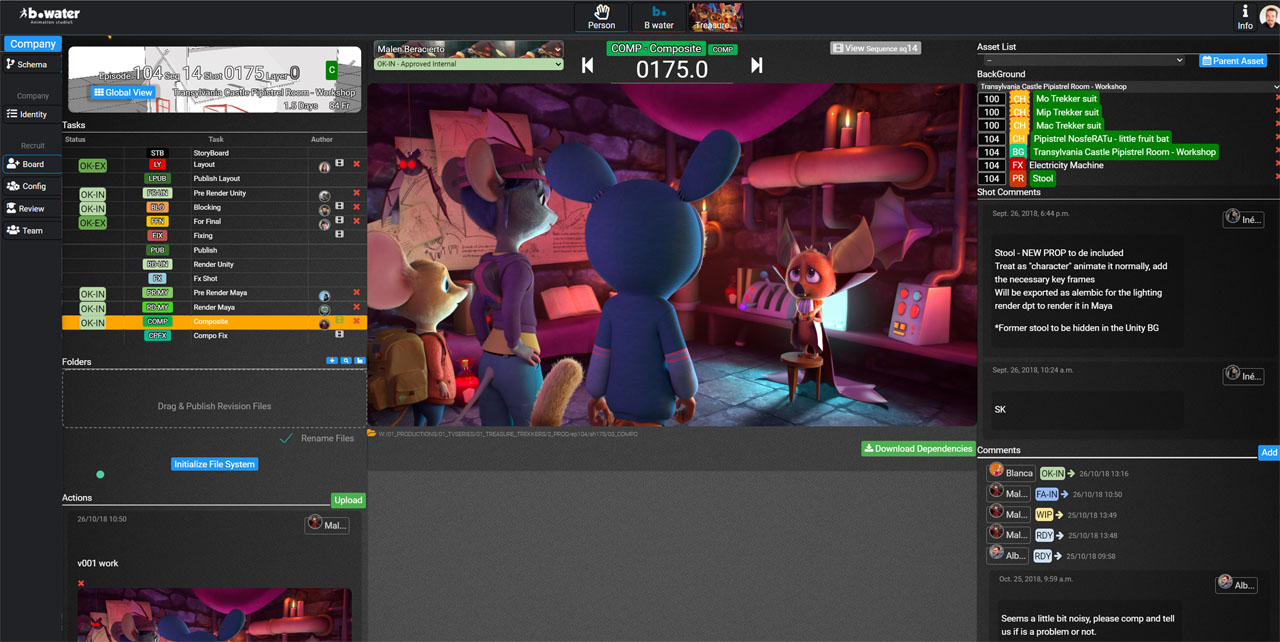Click the film icon on the Blocking row
Screen dimensions: 1280x642
click(x=340, y=207)
